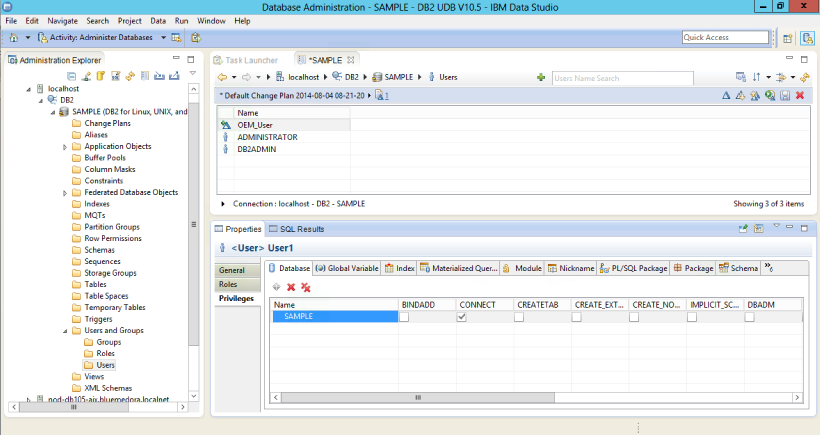
Task: Click horizontal scrollbar thumb in privileges table
Action: tap(418, 398)
